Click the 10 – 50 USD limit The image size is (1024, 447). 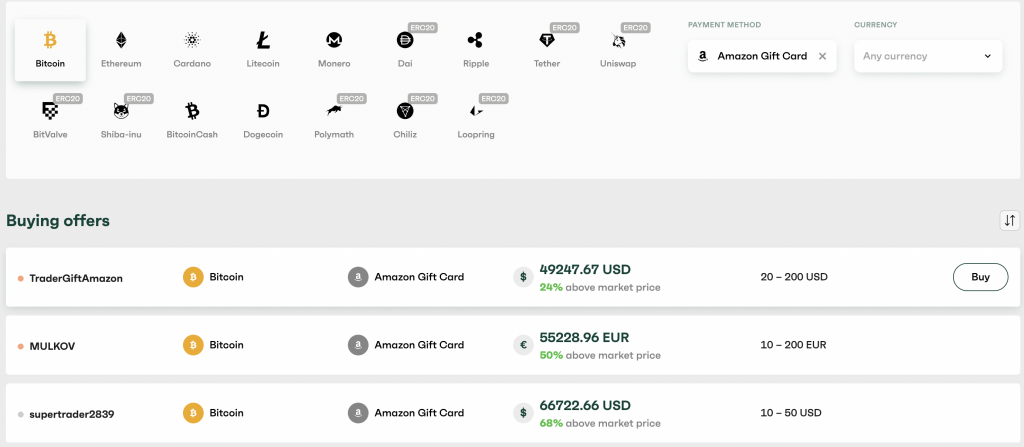791,413
